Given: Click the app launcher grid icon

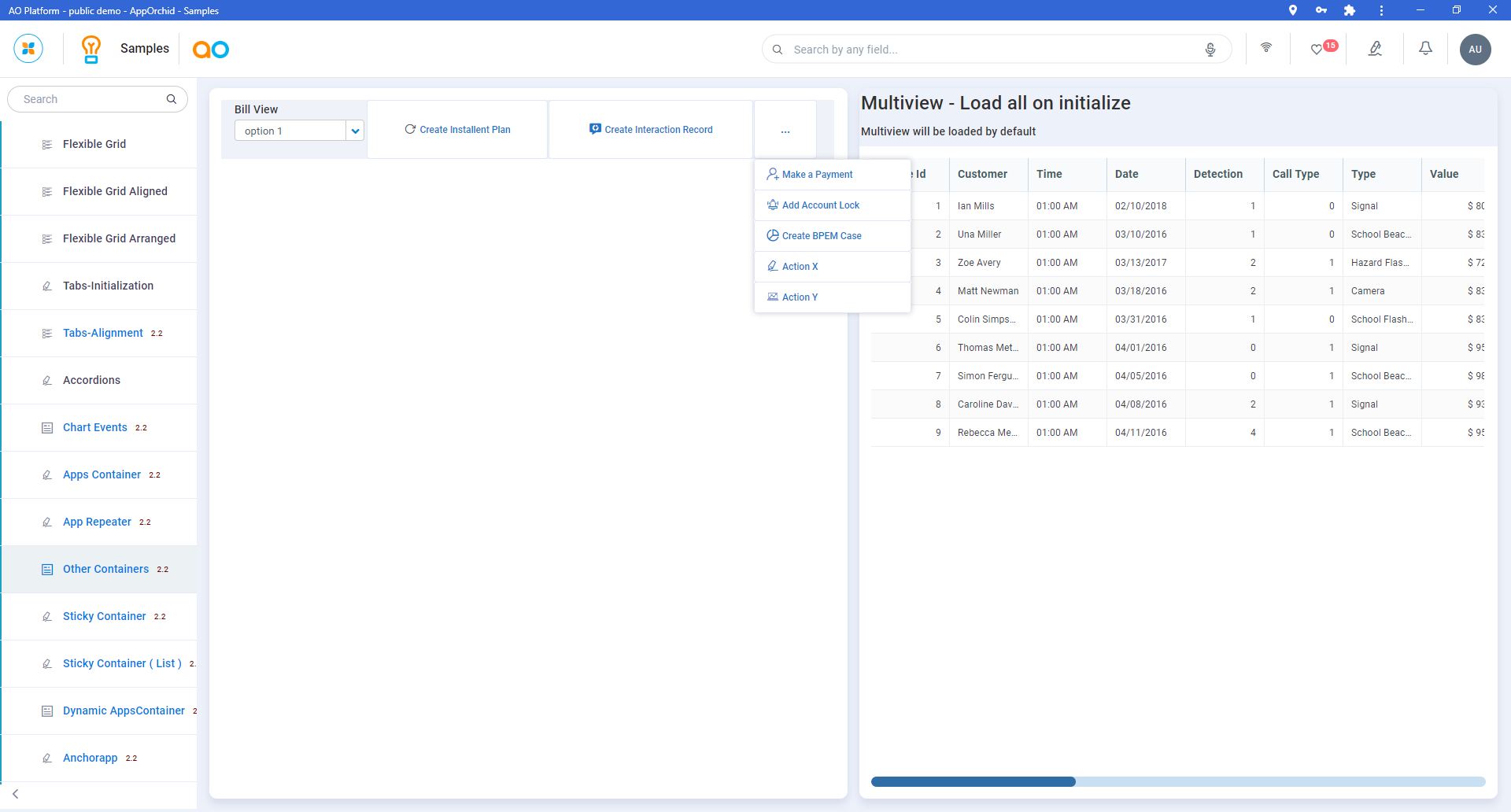Looking at the screenshot, I should (x=28, y=49).
